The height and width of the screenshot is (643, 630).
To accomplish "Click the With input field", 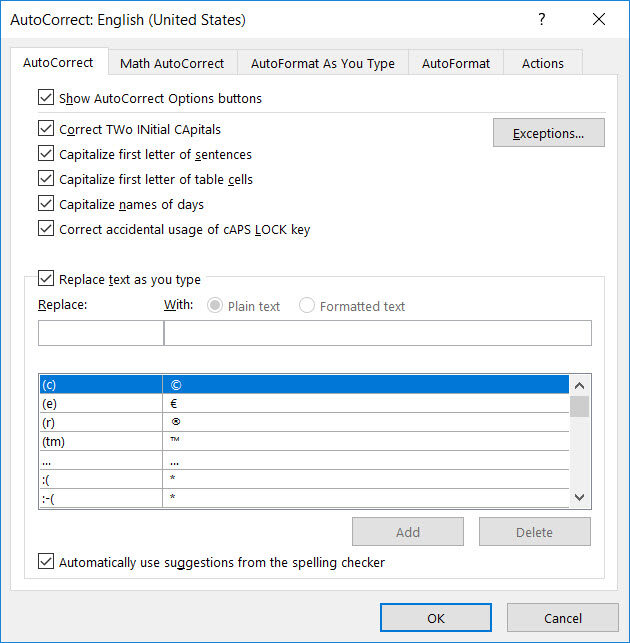I will pyautogui.click(x=378, y=333).
